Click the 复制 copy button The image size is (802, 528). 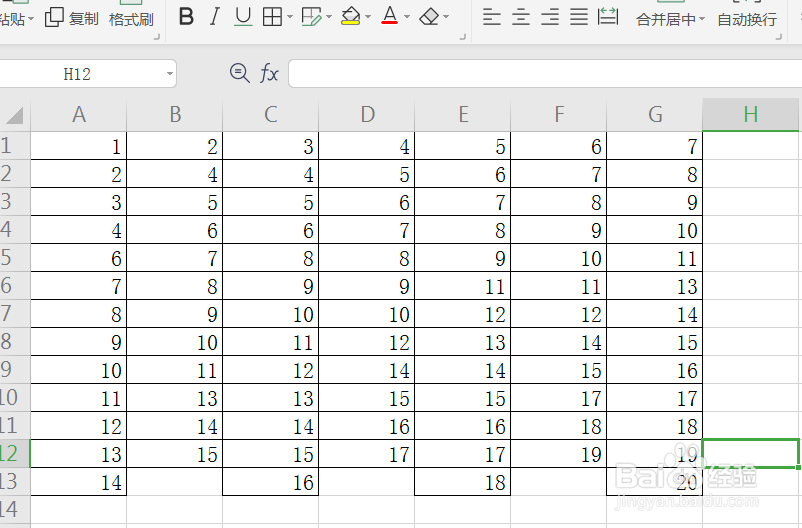tap(72, 18)
